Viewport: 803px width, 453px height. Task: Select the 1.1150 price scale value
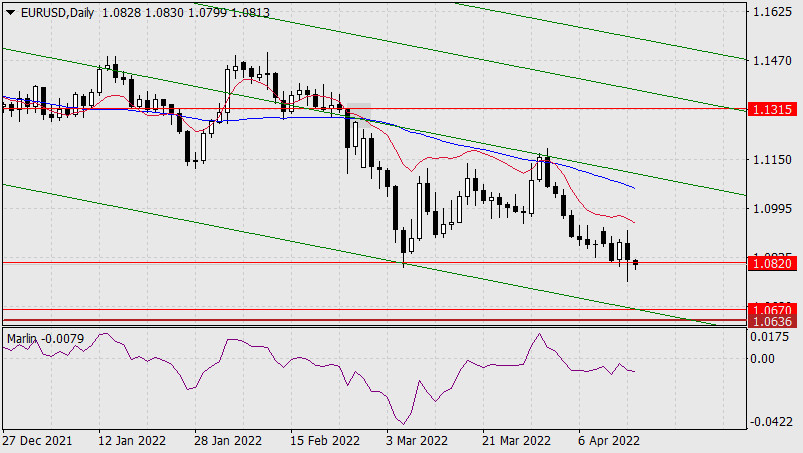[773, 160]
